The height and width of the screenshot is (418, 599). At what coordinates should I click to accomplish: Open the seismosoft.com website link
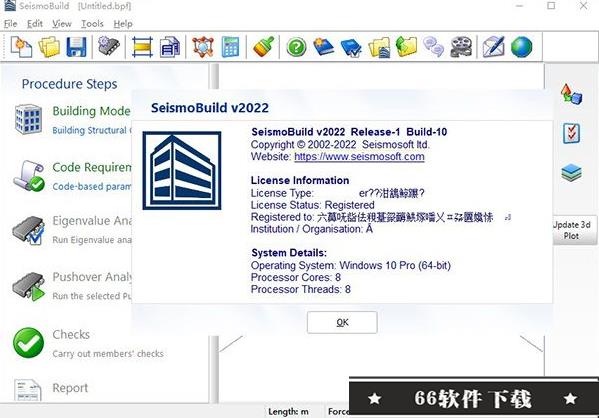(x=359, y=157)
